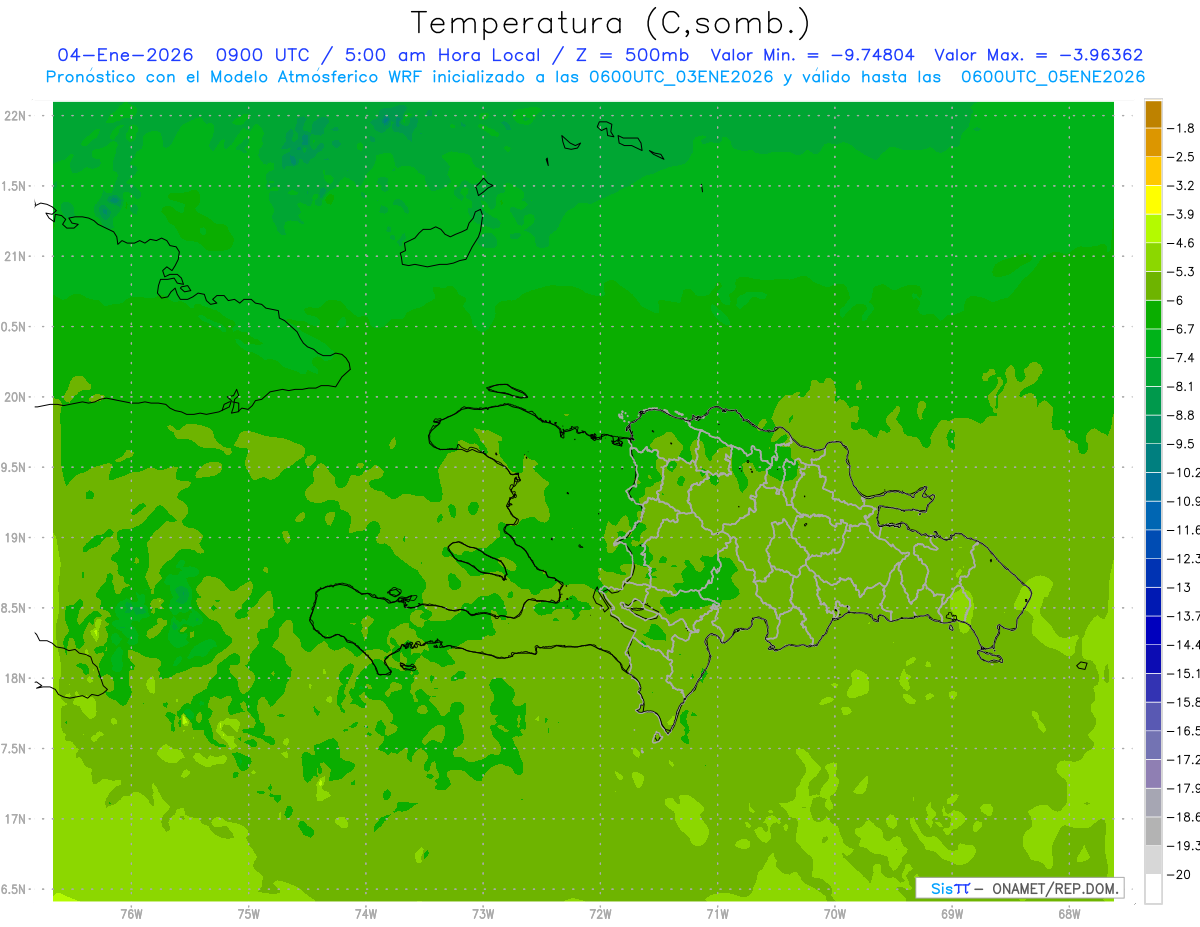Click the '21N' latitude label
1200x927 pixels.
(x=15, y=256)
